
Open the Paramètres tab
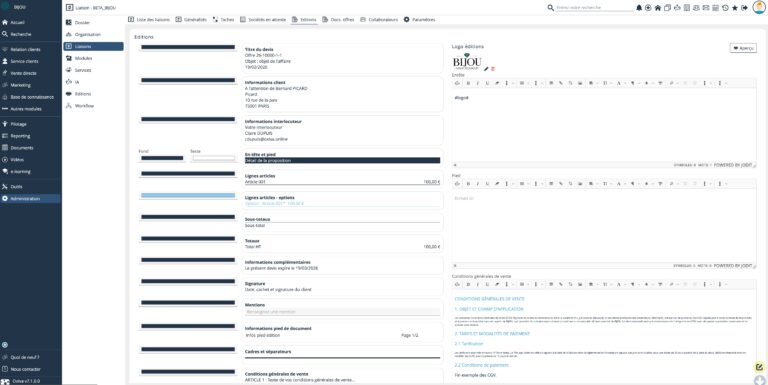tap(419, 20)
